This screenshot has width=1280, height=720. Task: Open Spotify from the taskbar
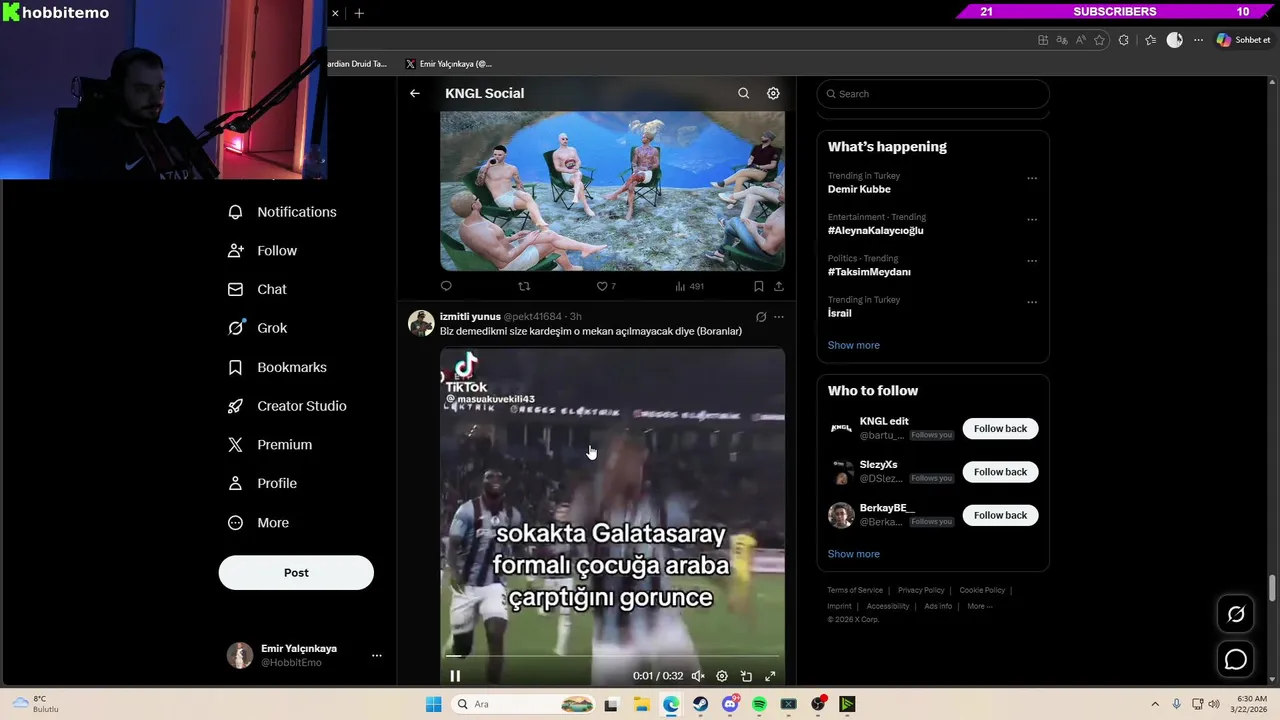(759, 704)
